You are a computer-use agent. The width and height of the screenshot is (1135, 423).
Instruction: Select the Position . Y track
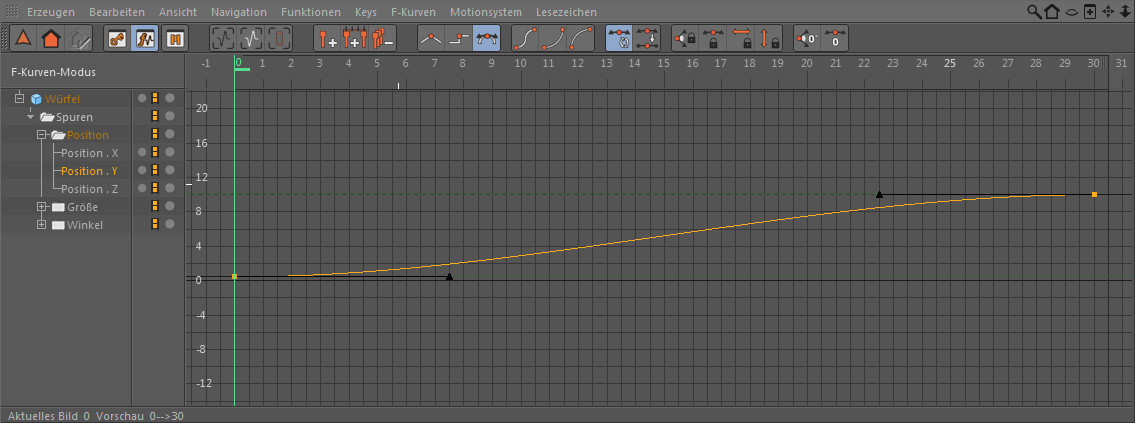point(89,171)
